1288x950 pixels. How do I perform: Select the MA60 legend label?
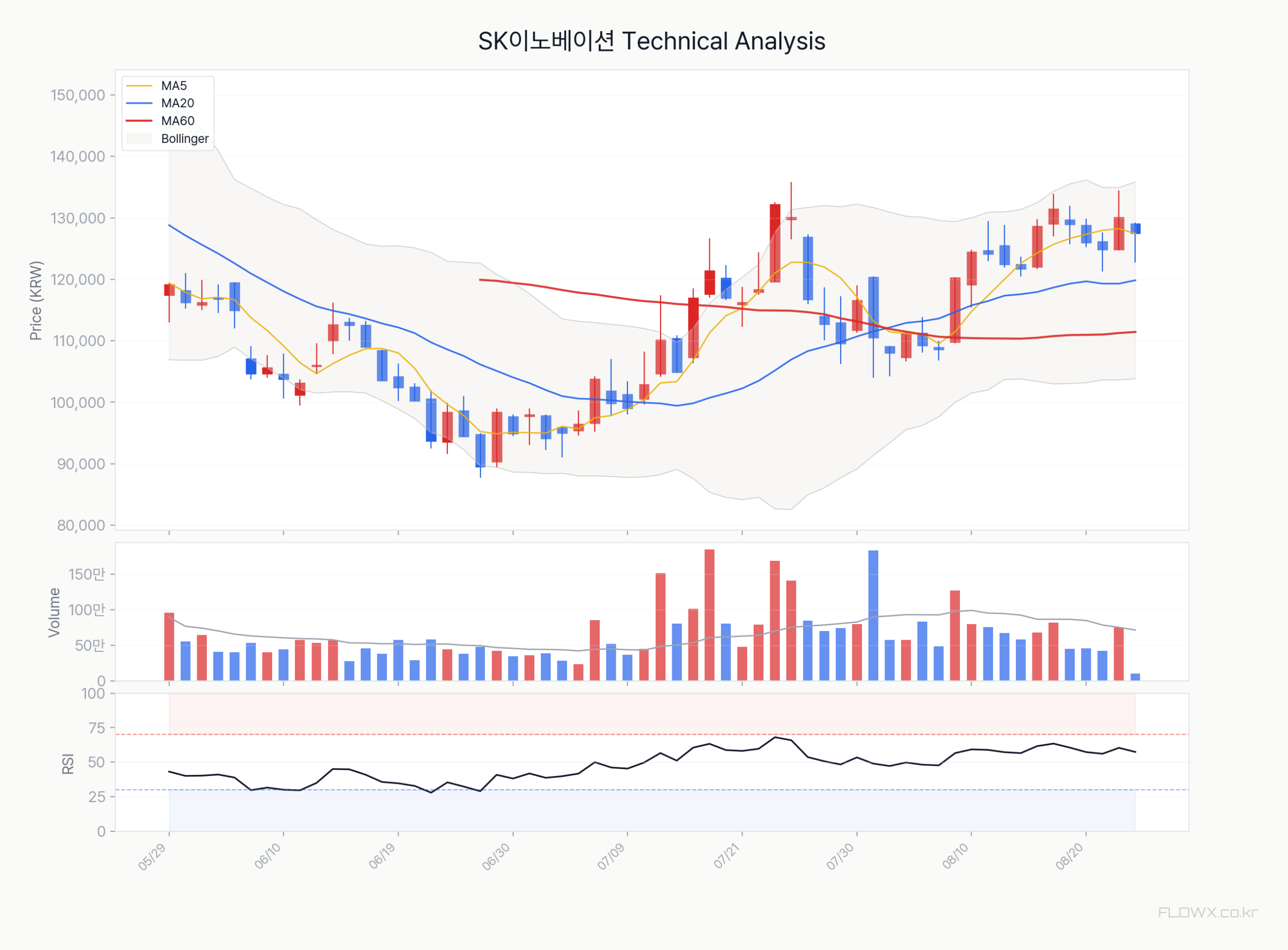pos(178,121)
